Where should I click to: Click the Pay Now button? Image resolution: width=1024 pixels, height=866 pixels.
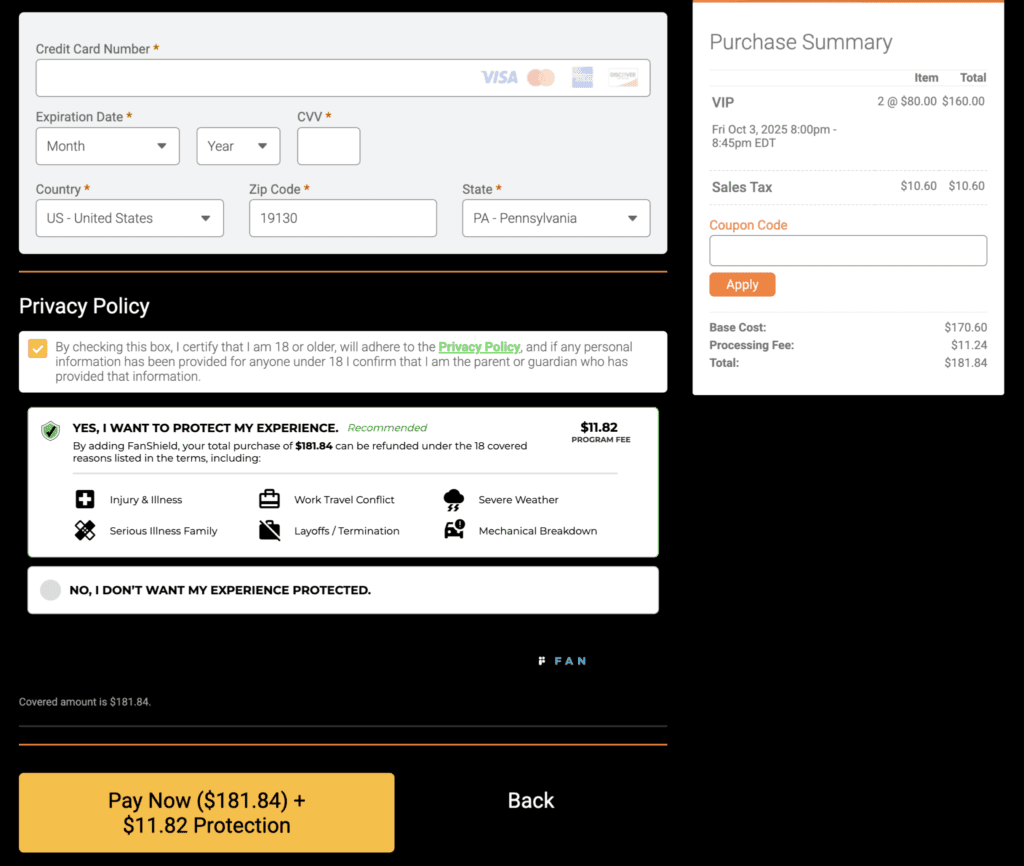(205, 812)
